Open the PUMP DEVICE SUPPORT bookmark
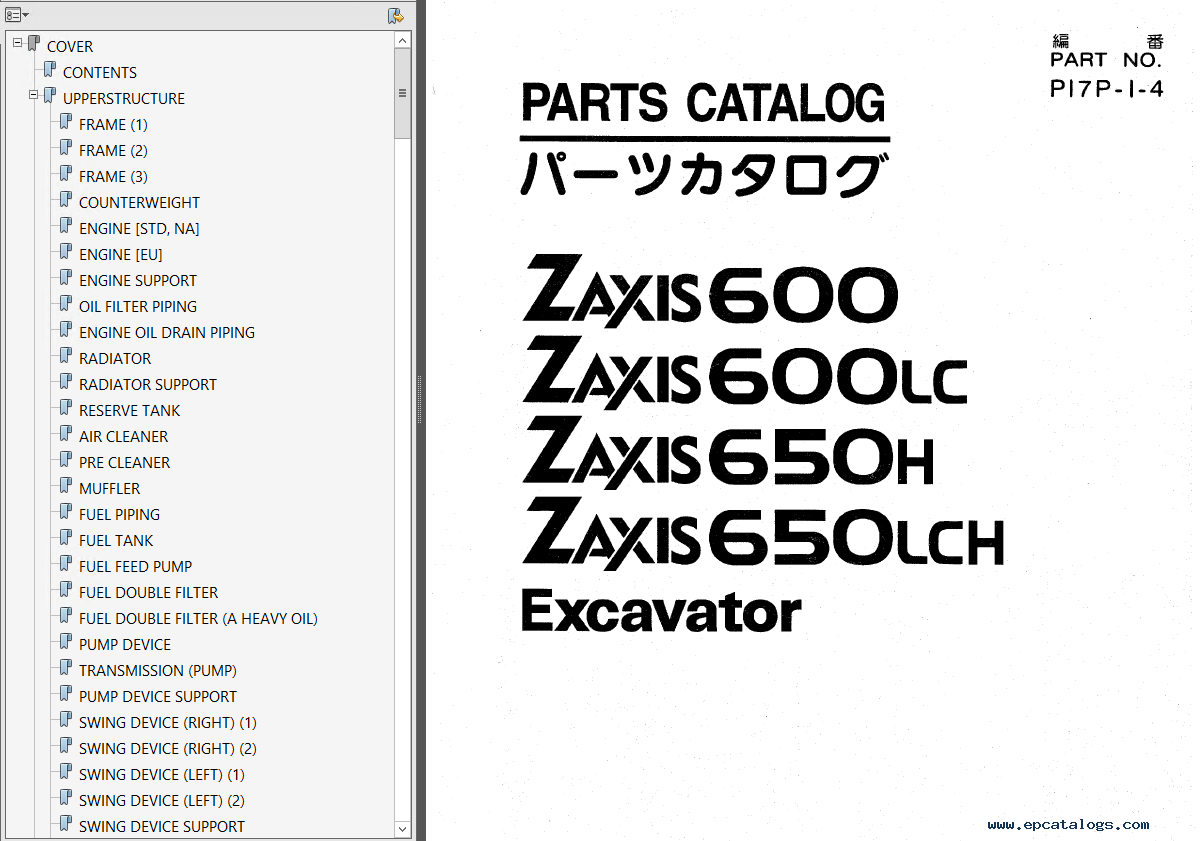Image resolution: width=1200 pixels, height=841 pixels. tap(158, 697)
